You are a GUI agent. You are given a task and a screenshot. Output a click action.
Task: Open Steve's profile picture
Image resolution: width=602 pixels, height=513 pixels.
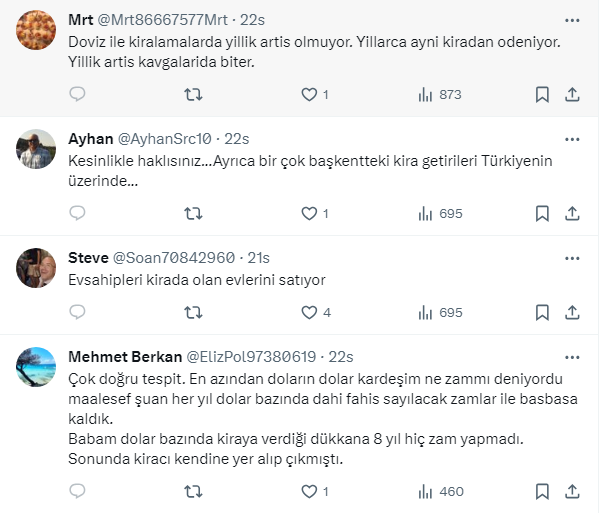click(x=37, y=266)
